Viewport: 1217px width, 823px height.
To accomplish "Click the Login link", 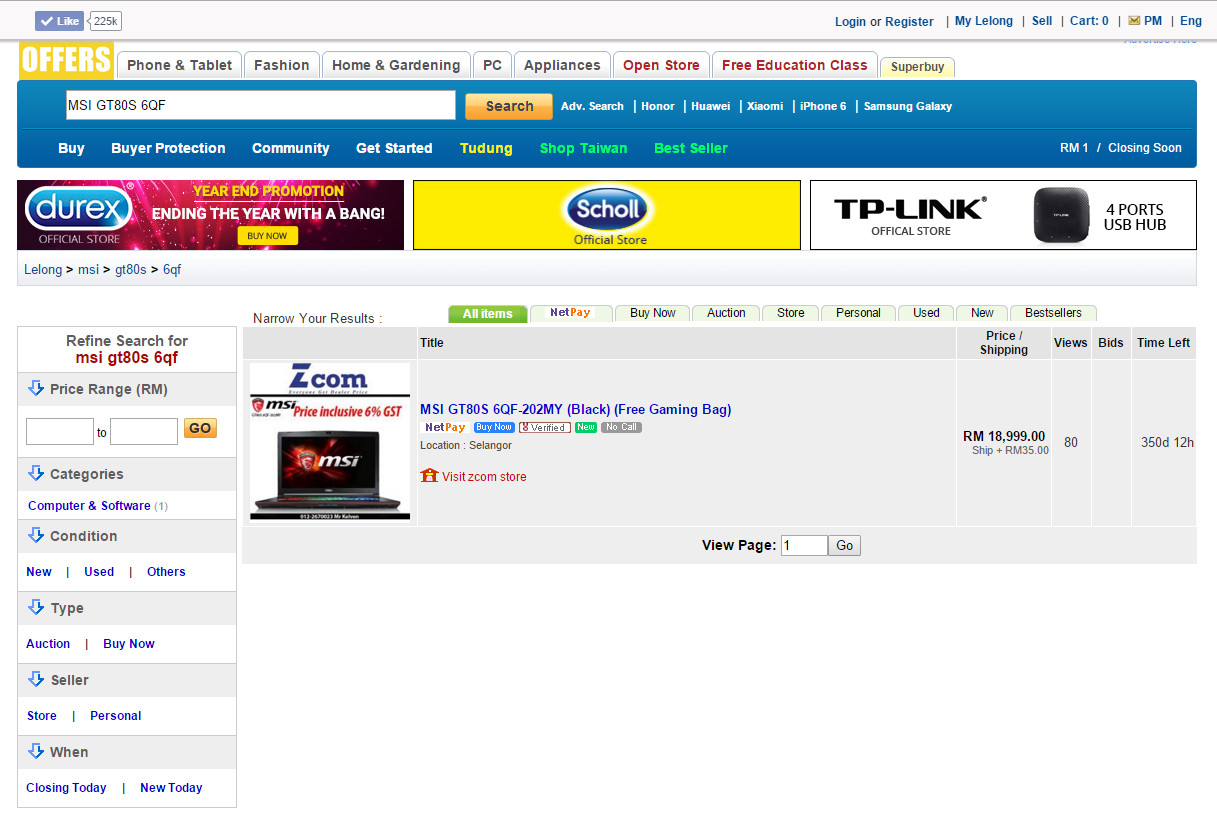I will pyautogui.click(x=850, y=21).
